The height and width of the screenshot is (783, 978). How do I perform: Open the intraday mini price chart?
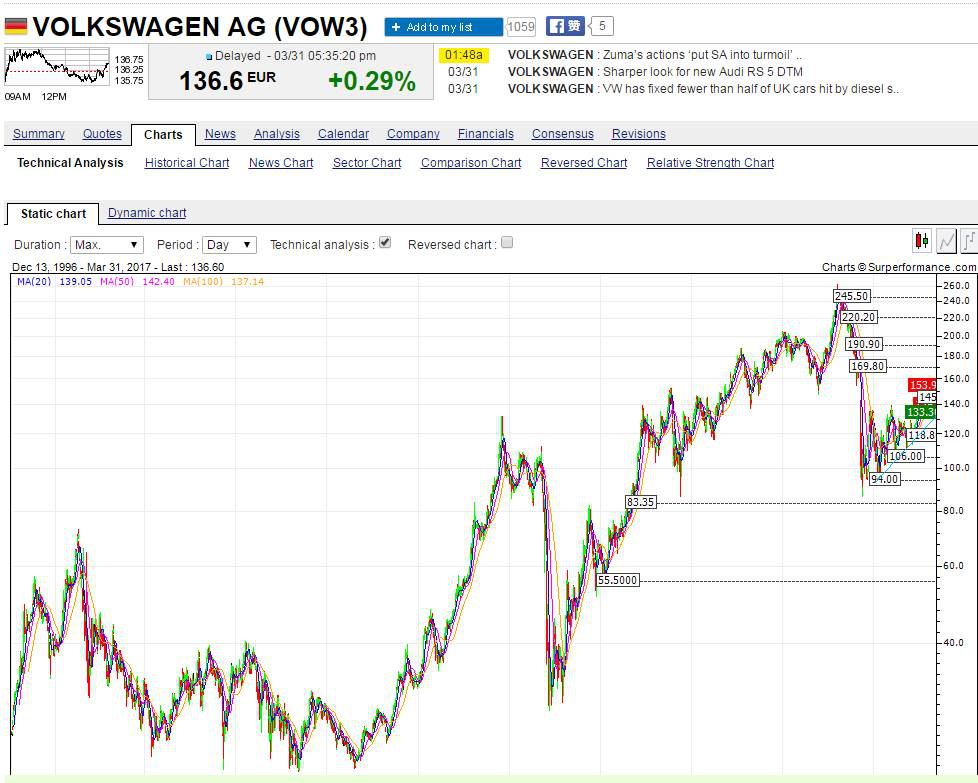pyautogui.click(x=57, y=67)
